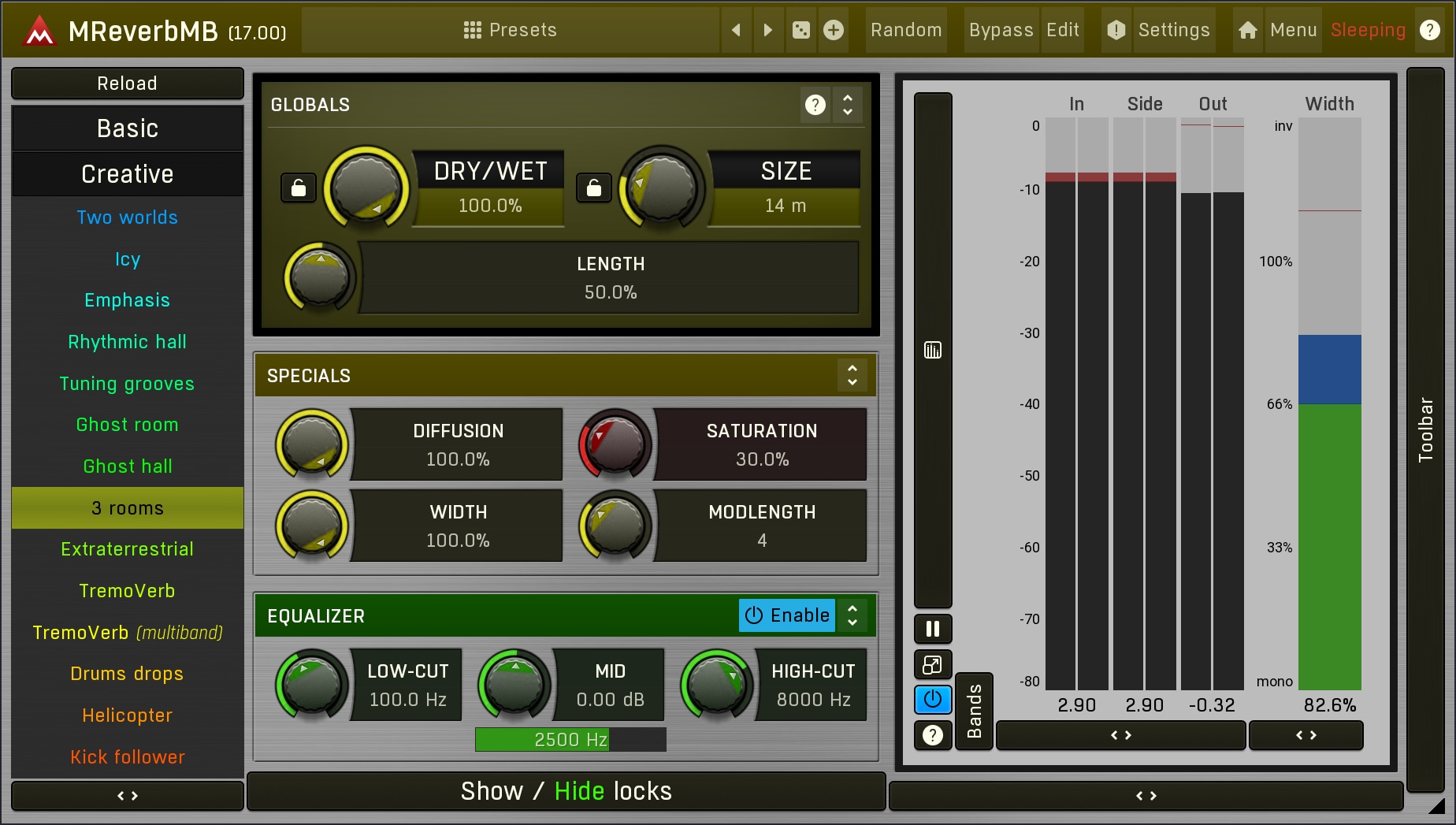
Task: Click the 2500 Hz mid frequency slider
Action: pos(570,740)
